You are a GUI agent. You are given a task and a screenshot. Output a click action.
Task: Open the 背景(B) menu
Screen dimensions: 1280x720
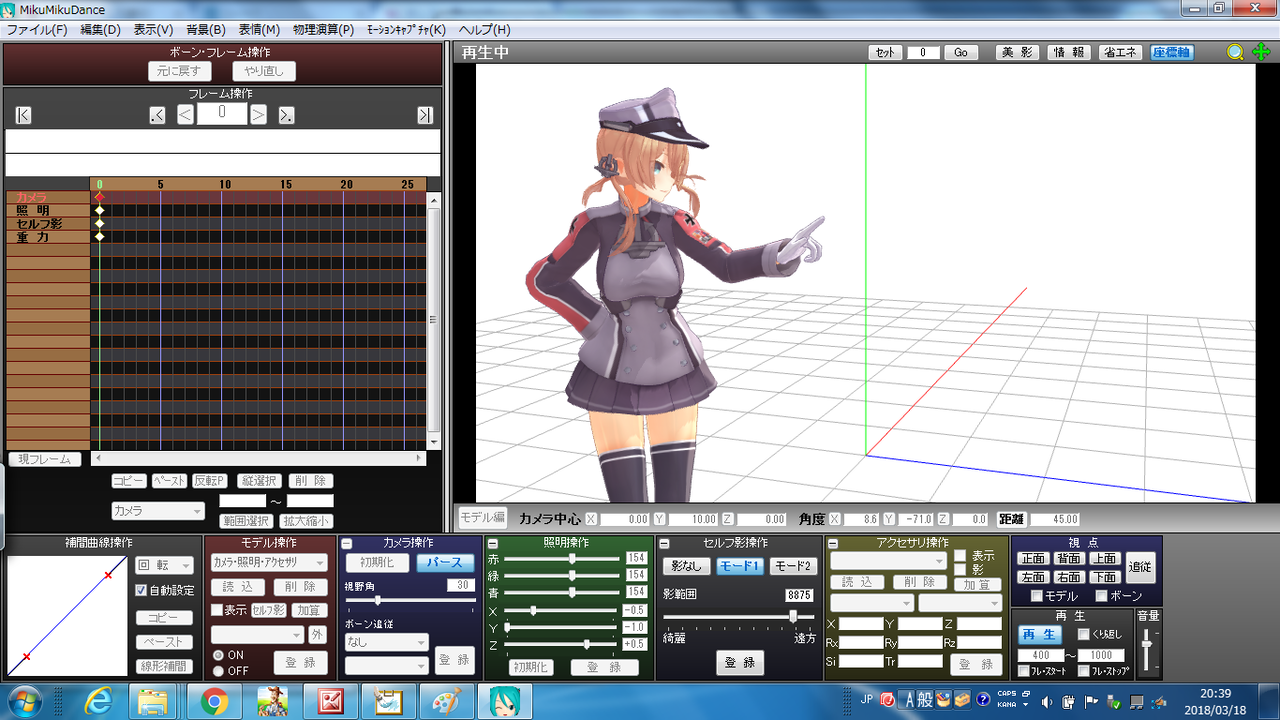tap(206, 30)
